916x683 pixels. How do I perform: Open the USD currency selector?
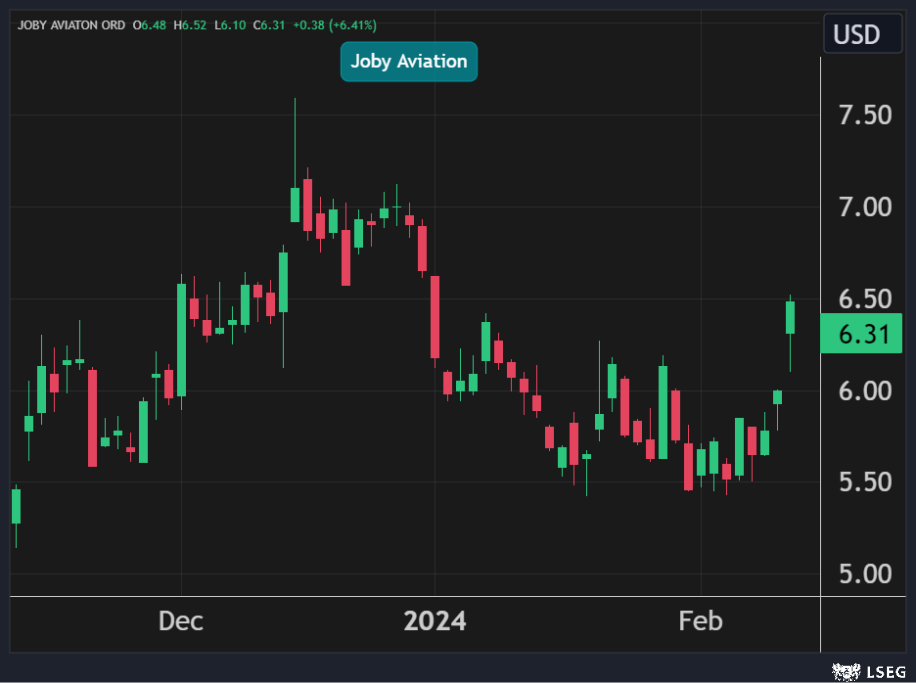coord(857,35)
